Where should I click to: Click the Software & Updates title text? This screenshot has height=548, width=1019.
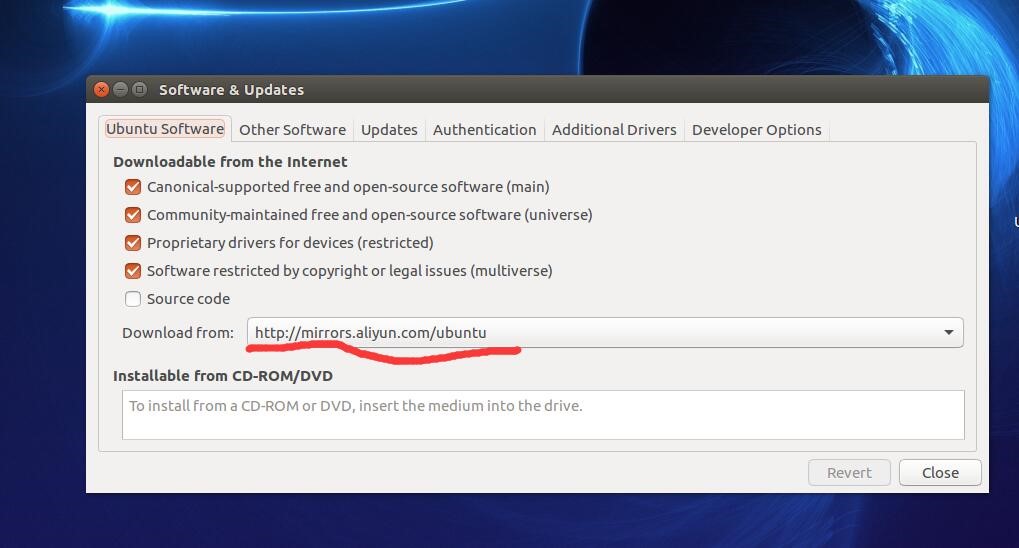pos(231,90)
